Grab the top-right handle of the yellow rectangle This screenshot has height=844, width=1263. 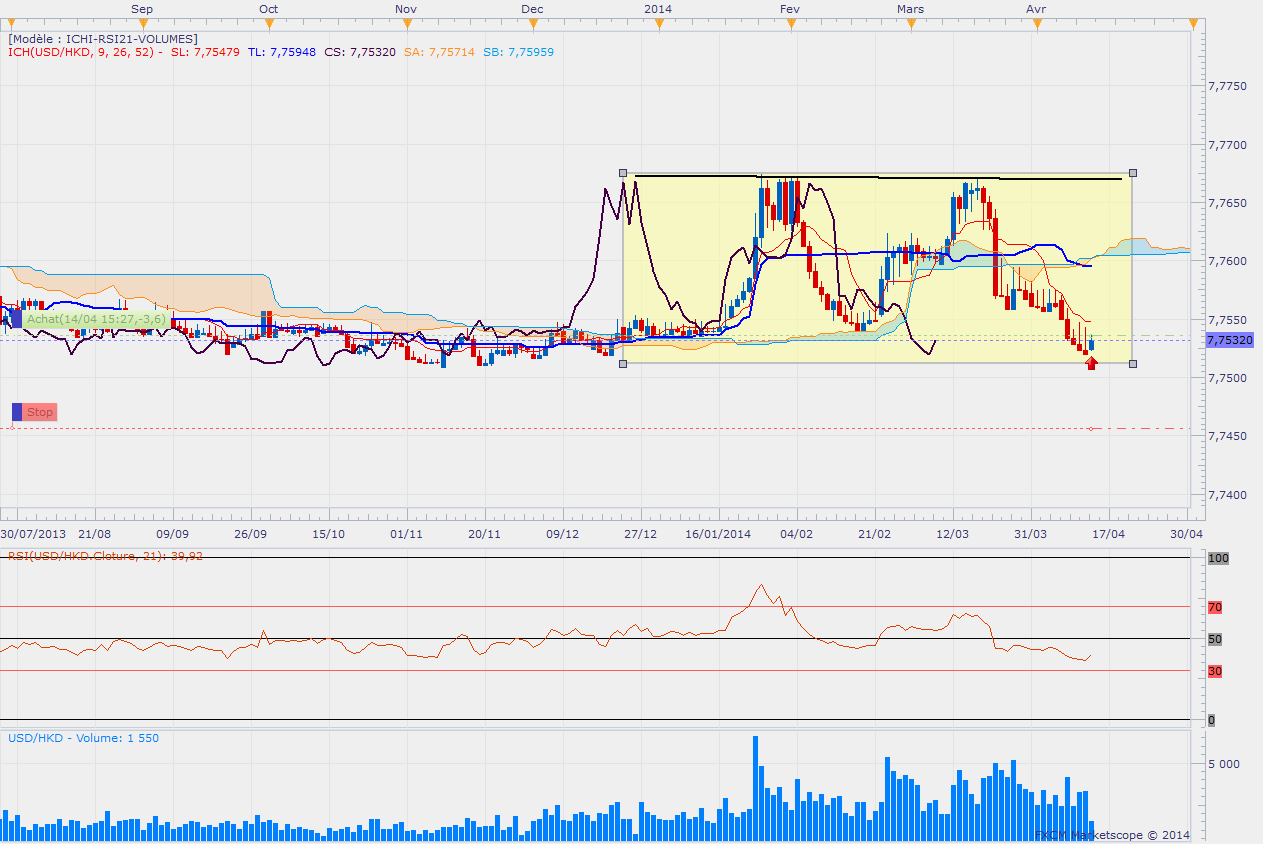tap(1132, 172)
